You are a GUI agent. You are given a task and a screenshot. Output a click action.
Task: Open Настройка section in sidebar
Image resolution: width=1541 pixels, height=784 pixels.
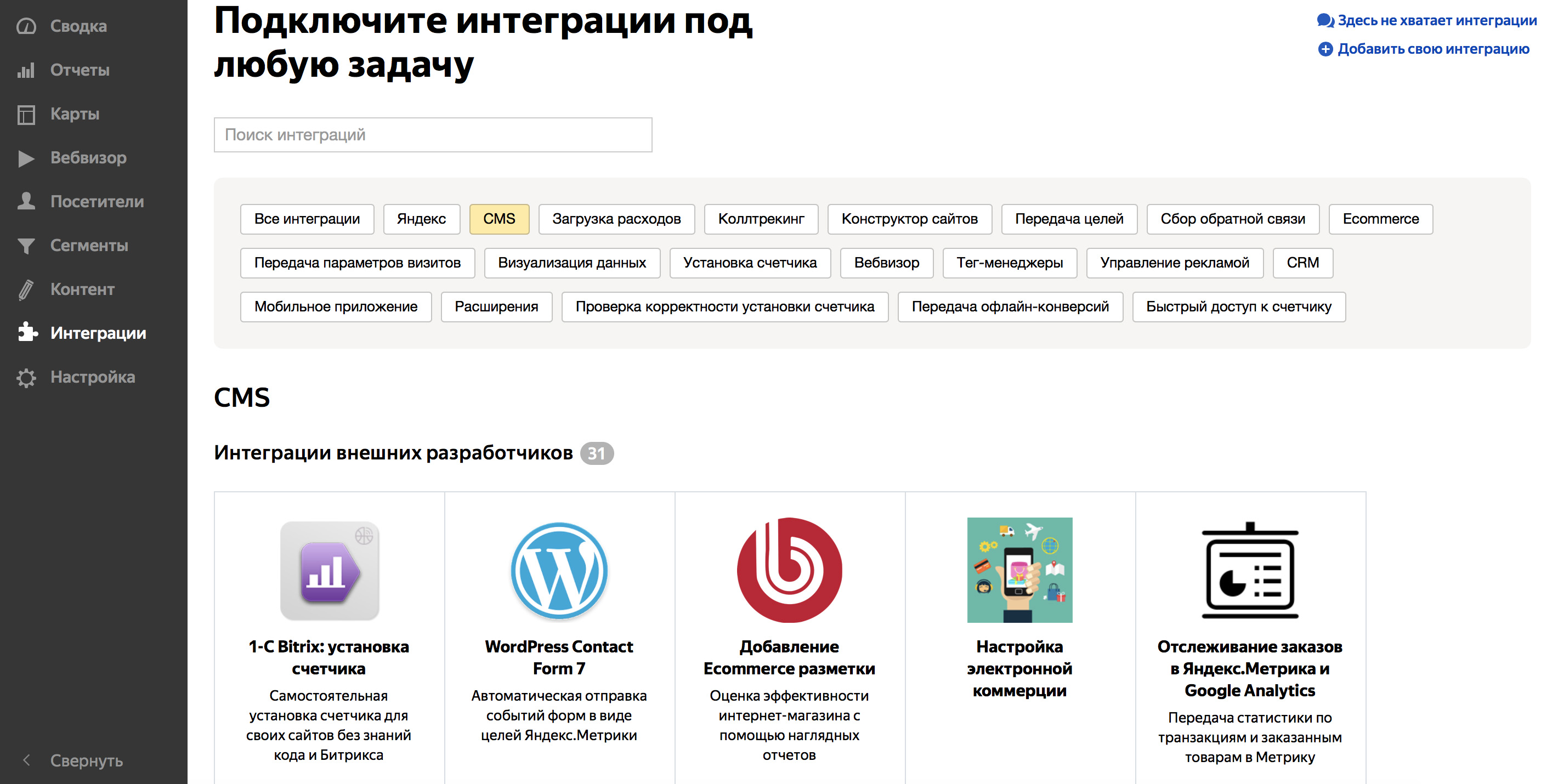(93, 377)
